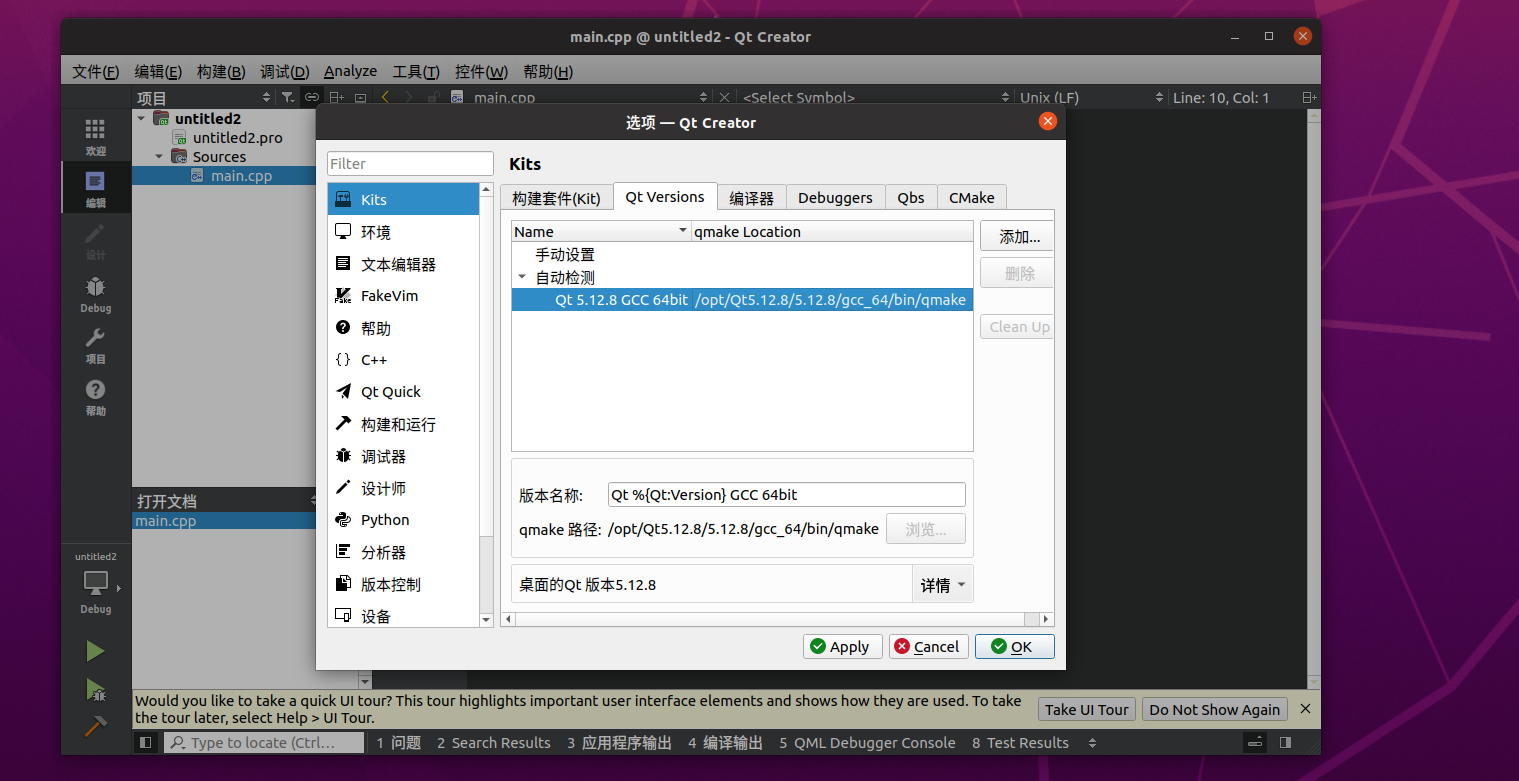Switch to 构建套件(Kit) tab
This screenshot has height=781, width=1519.
click(556, 198)
